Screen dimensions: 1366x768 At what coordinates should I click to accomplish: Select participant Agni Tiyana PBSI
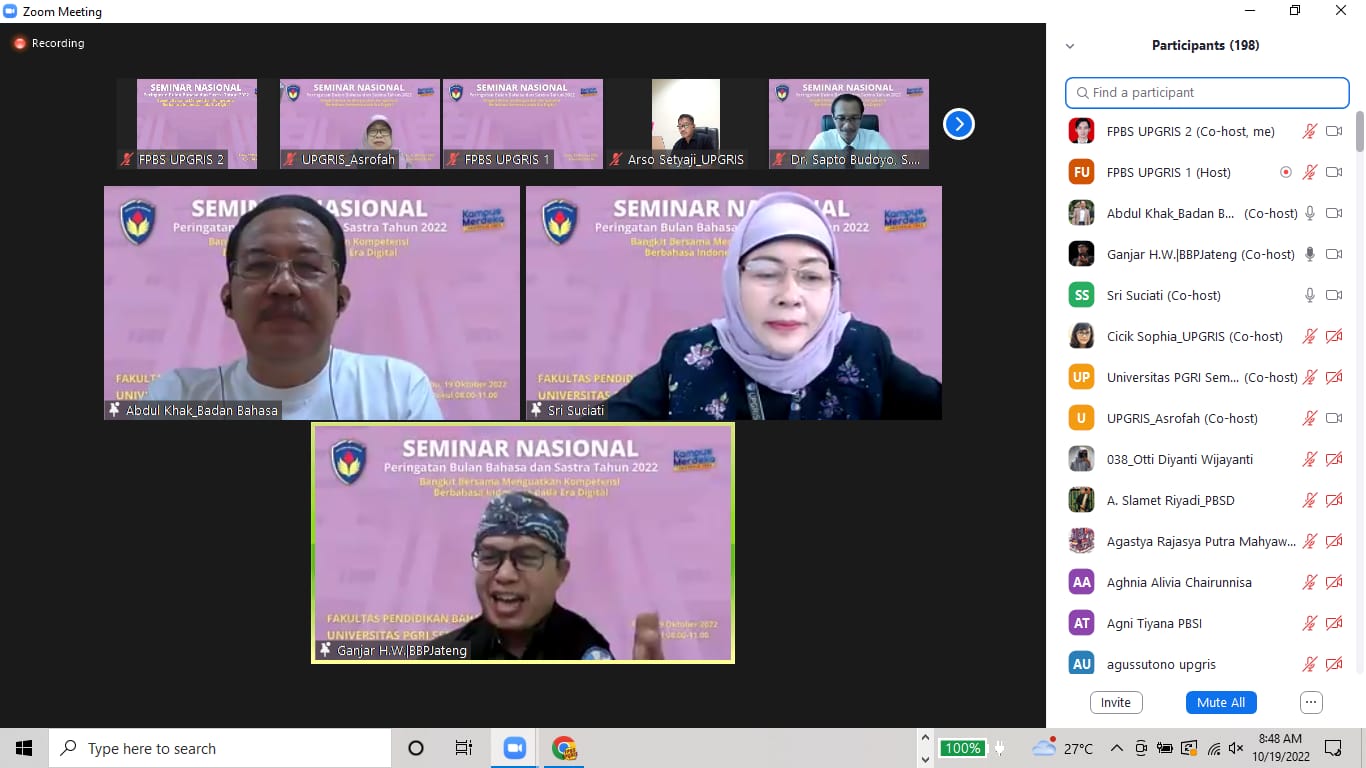(1154, 623)
